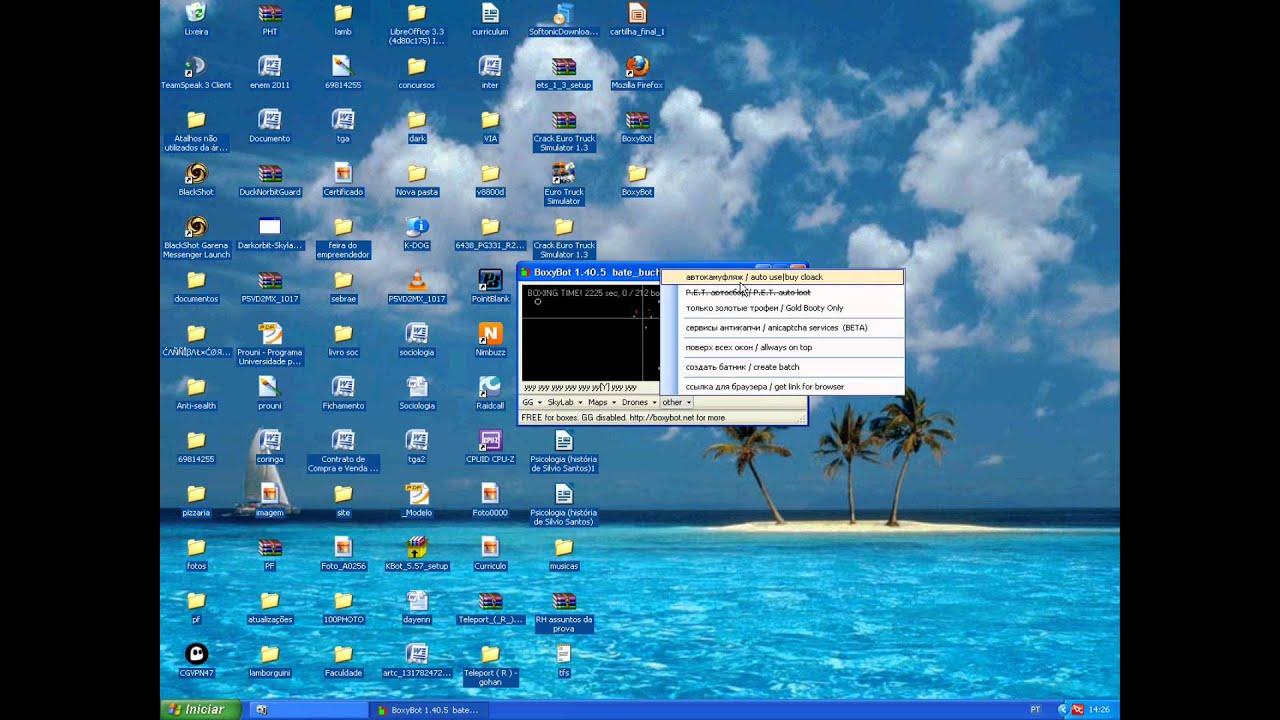Toggle the 'P.E.T. auto loot' option
This screenshot has width=1280, height=720.
click(x=782, y=292)
